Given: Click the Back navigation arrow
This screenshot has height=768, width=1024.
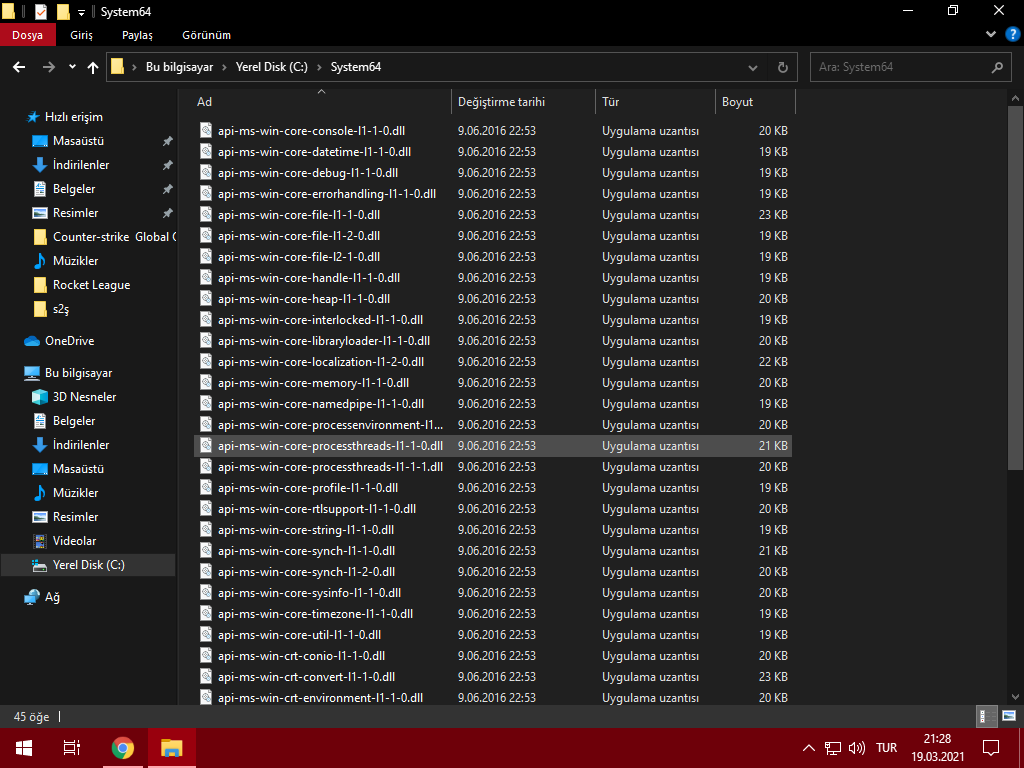Looking at the screenshot, I should 19,67.
